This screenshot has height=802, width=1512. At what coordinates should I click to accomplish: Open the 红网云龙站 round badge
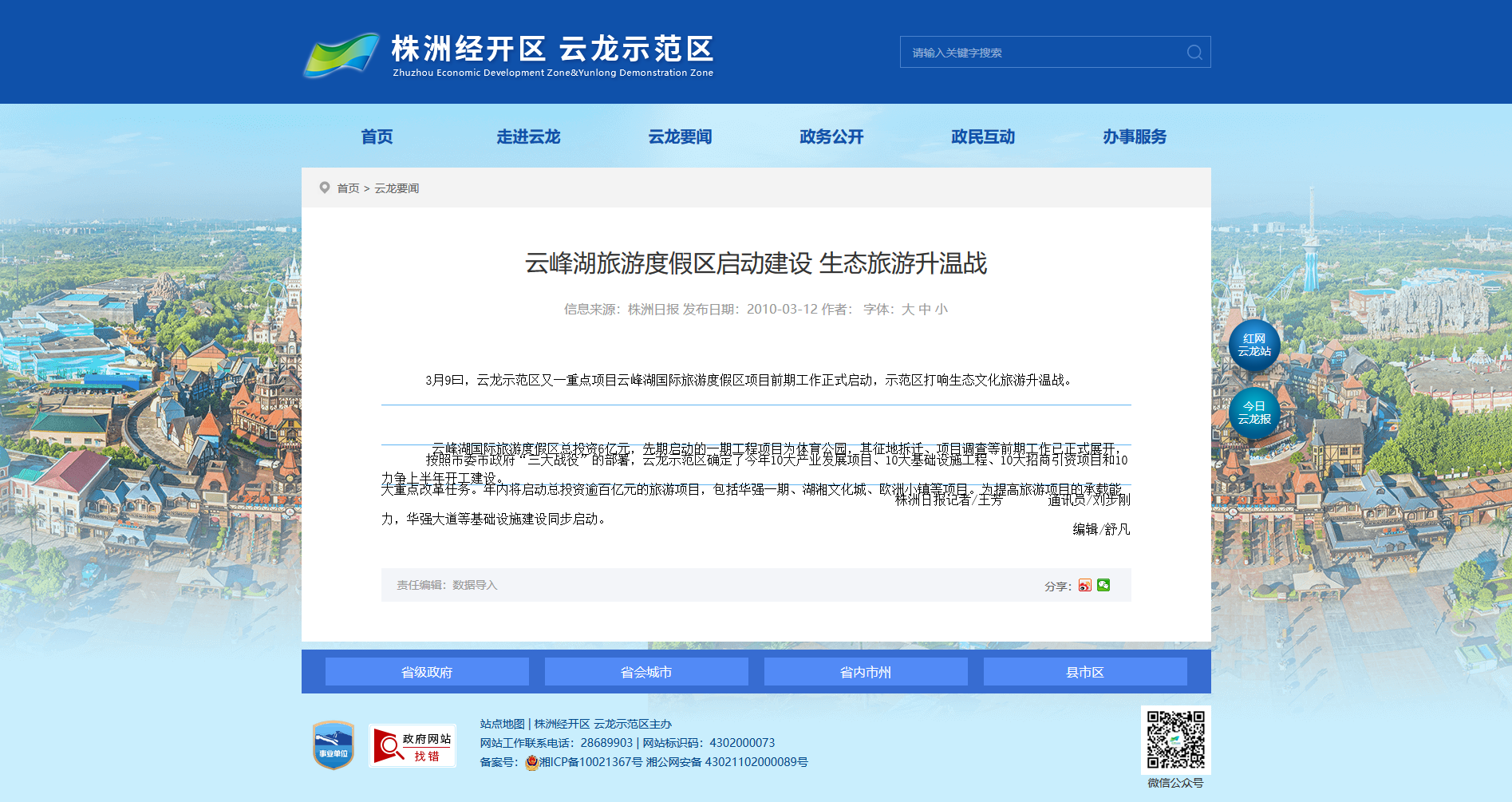point(1253,346)
